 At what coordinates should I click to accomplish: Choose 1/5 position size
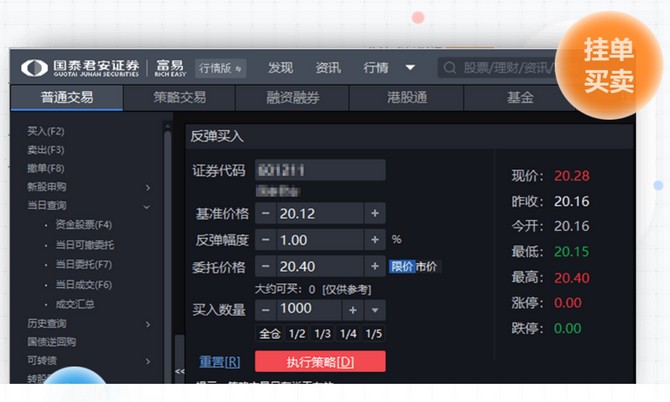[x=374, y=334]
